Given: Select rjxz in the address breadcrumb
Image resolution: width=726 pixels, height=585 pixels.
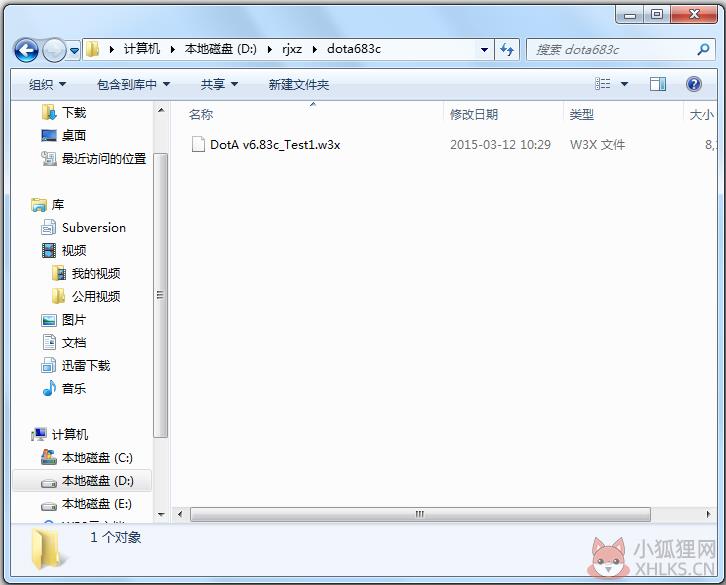Looking at the screenshot, I should coord(292,49).
